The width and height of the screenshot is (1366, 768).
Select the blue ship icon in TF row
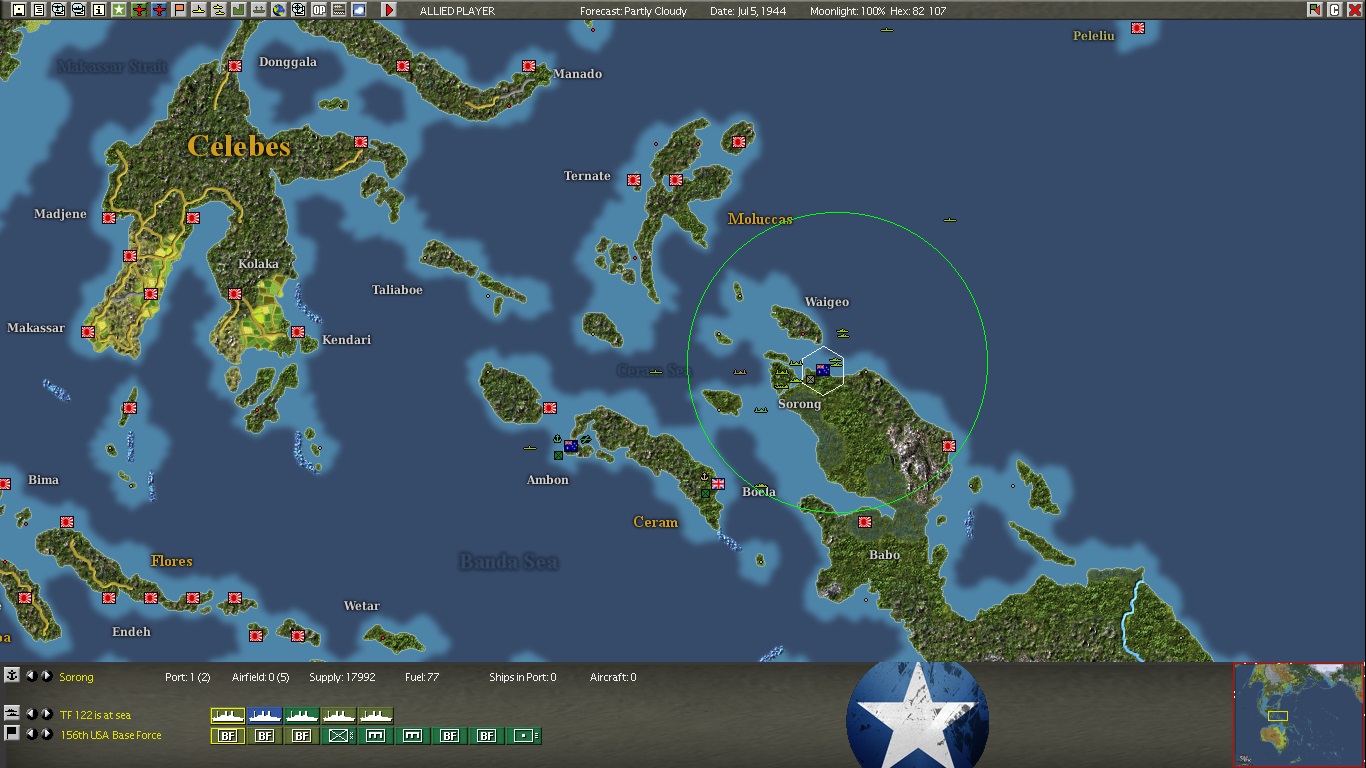coord(264,716)
